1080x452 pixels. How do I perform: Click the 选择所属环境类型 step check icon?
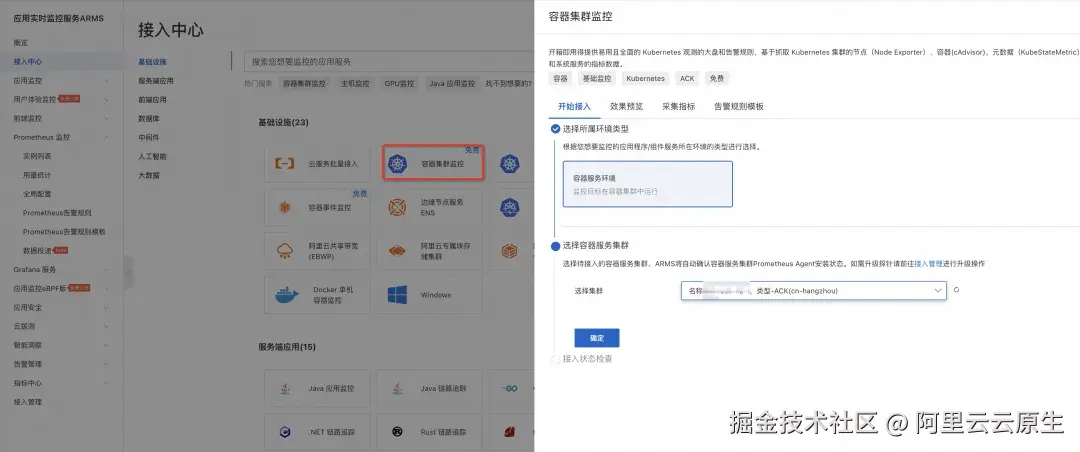point(555,129)
